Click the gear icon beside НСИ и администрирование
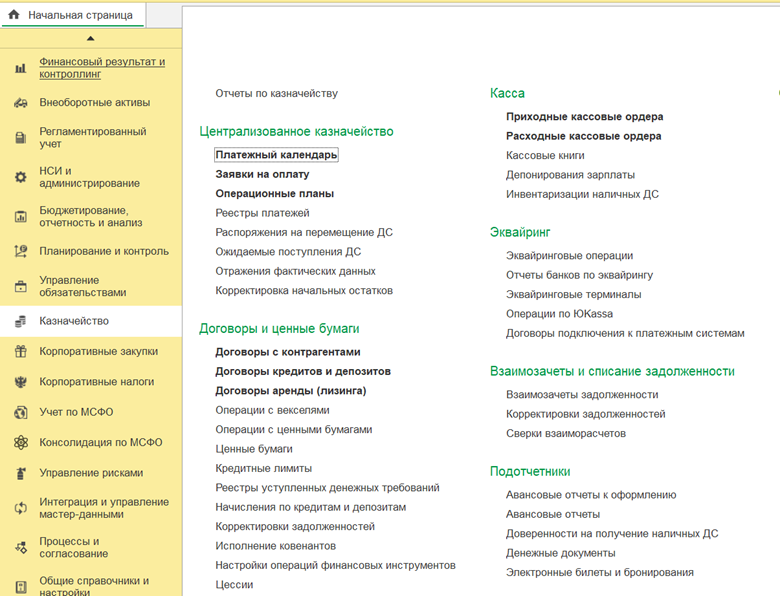780x596 pixels. click(20, 177)
